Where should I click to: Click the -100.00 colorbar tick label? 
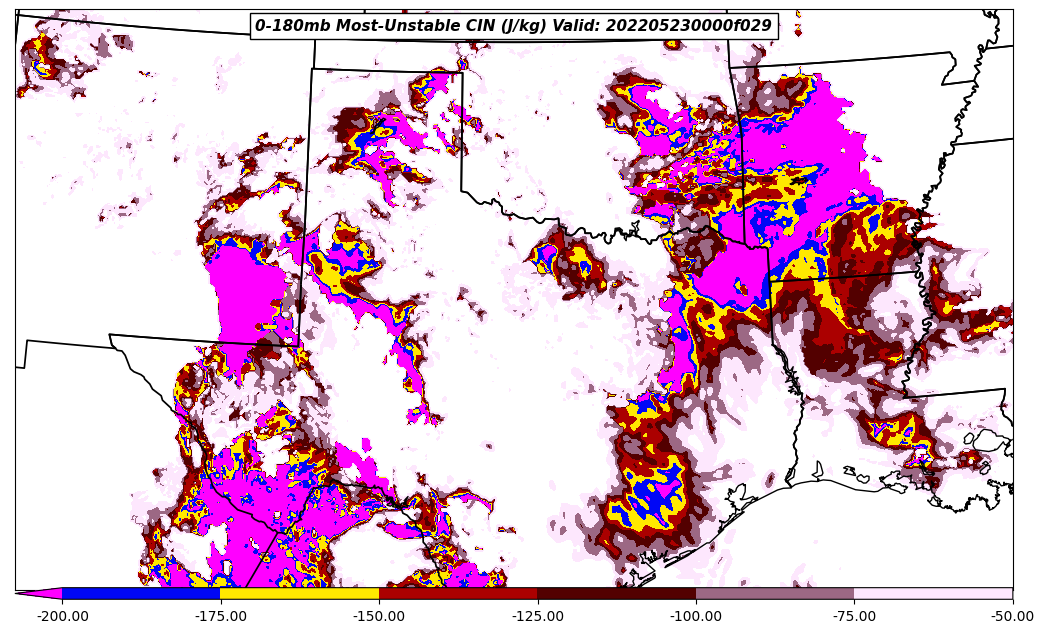pyautogui.click(x=696, y=616)
